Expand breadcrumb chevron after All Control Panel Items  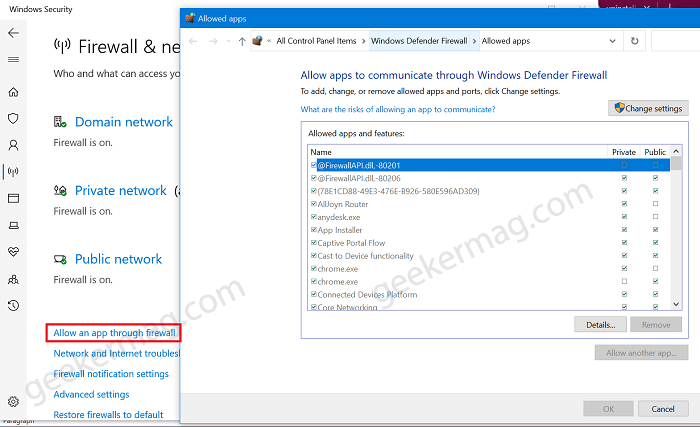point(363,41)
